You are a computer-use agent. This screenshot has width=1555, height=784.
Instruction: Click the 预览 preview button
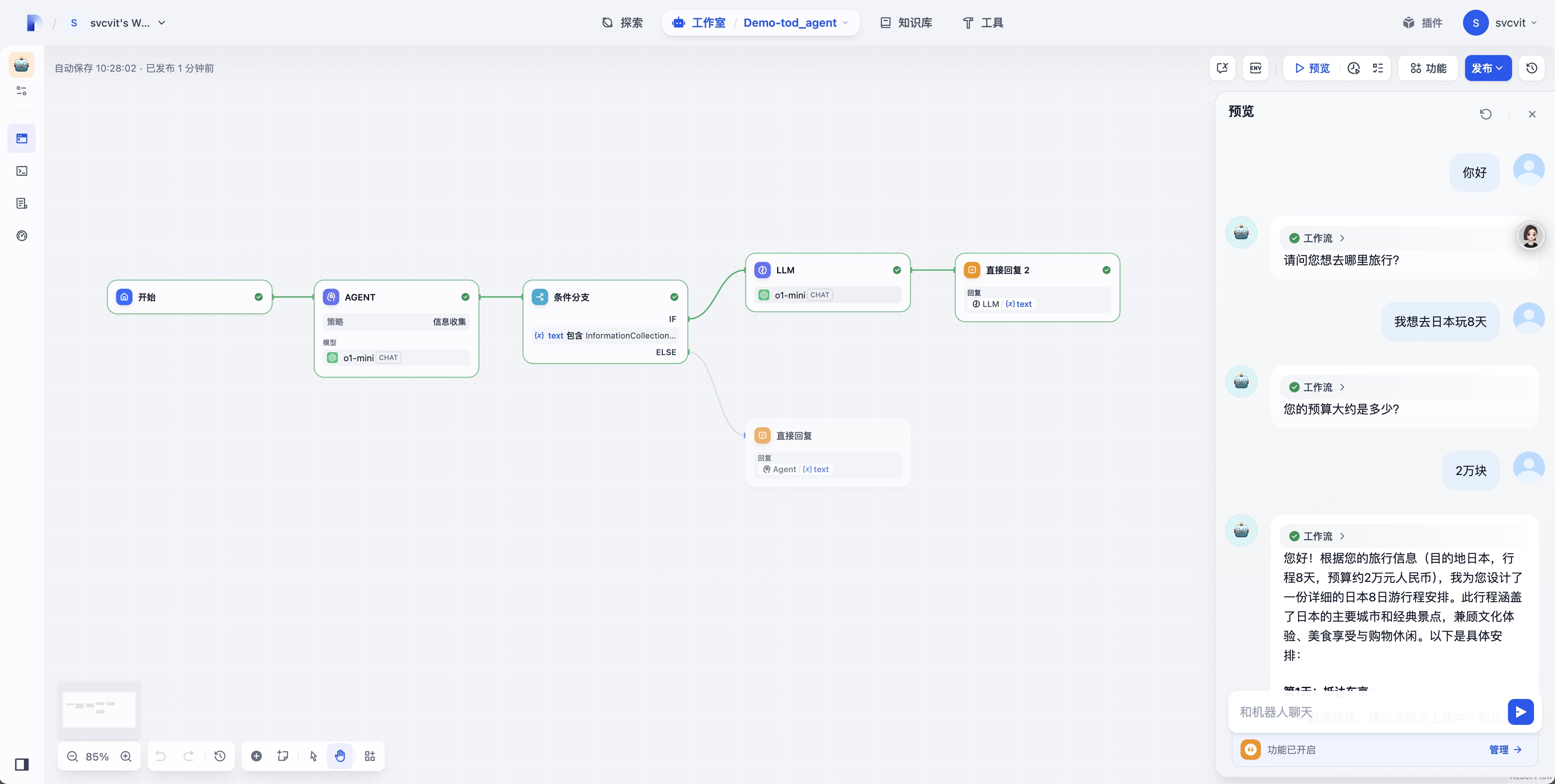(x=1312, y=68)
